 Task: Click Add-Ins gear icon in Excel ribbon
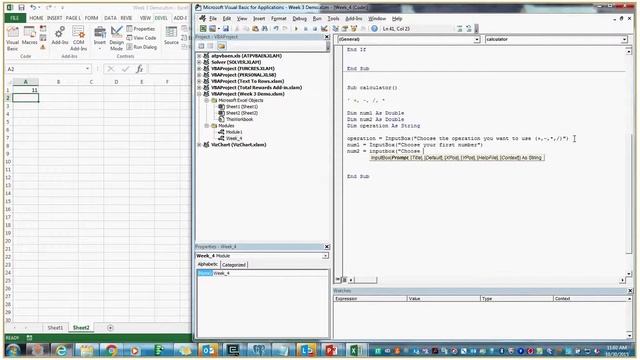coord(60,36)
